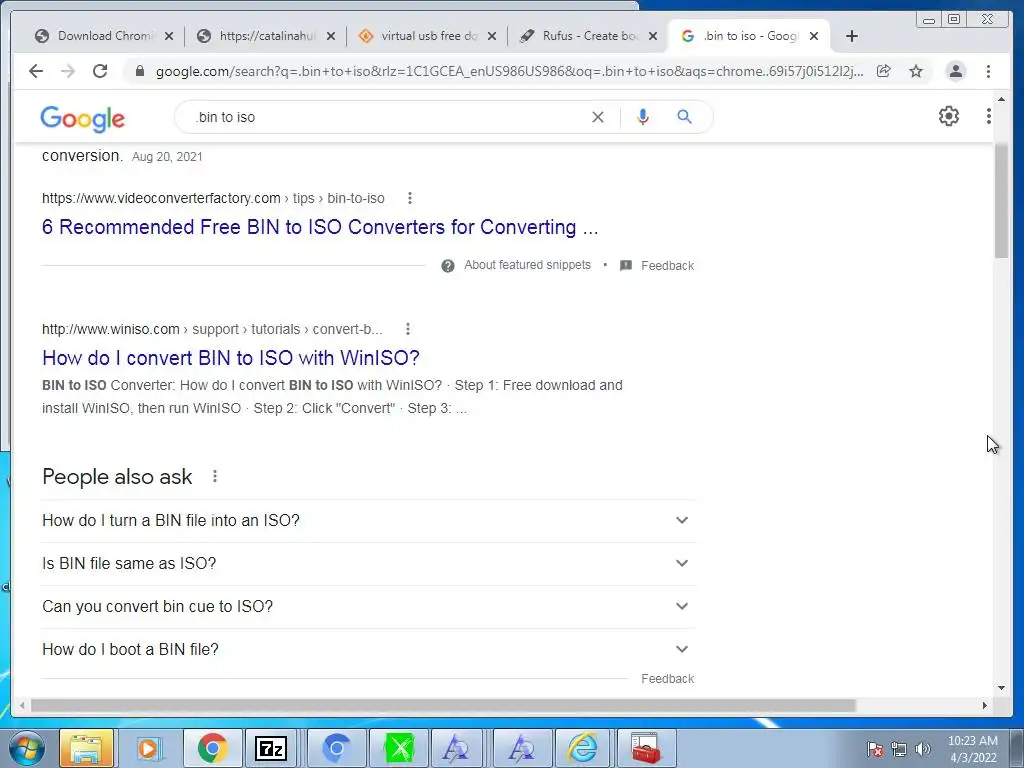Run search with the magnifier icon
The width and height of the screenshot is (1024, 768).
(x=684, y=117)
